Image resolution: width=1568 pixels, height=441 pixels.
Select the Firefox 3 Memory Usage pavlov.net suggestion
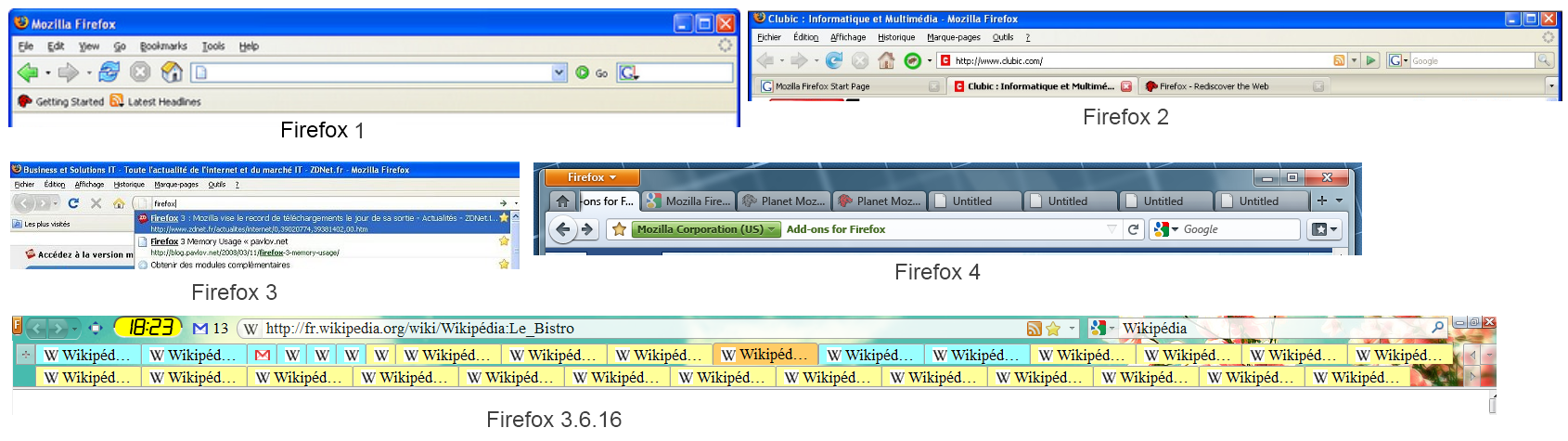[x=324, y=246]
